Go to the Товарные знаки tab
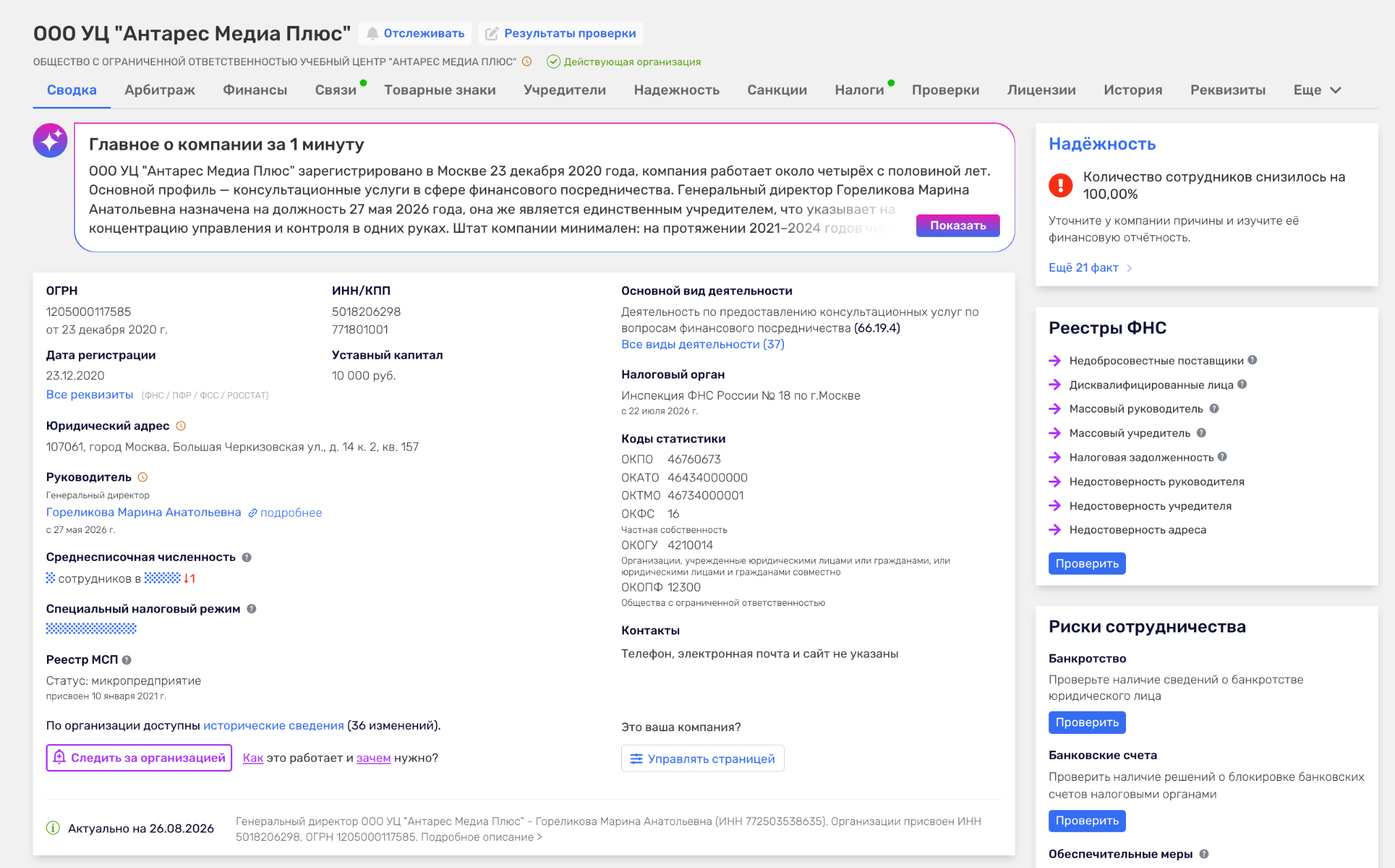The width and height of the screenshot is (1395, 868). [440, 90]
